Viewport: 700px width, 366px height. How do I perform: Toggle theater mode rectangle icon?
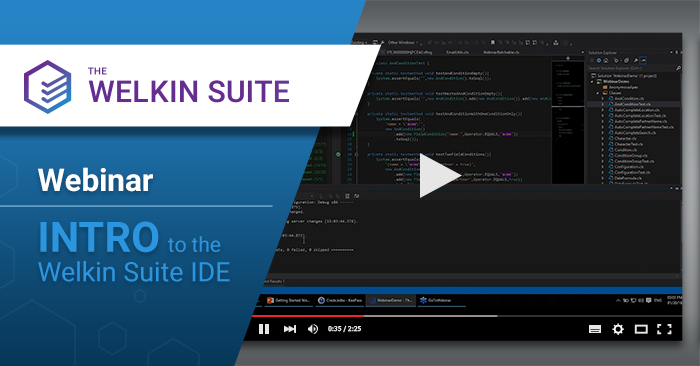pos(641,329)
